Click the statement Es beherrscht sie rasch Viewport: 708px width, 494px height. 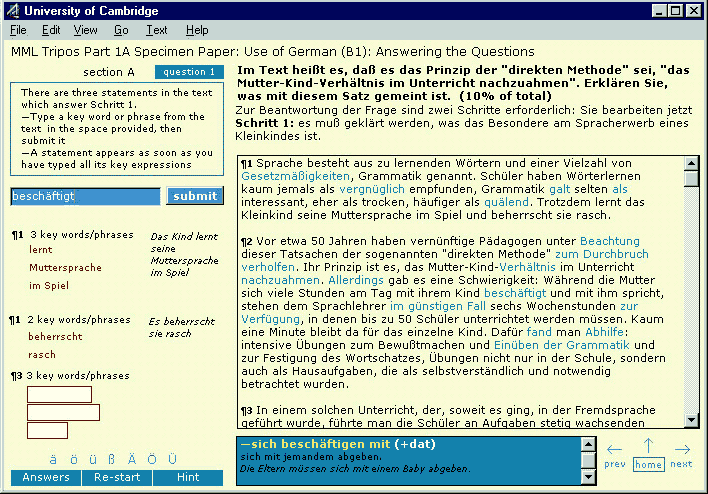pyautogui.click(x=182, y=327)
